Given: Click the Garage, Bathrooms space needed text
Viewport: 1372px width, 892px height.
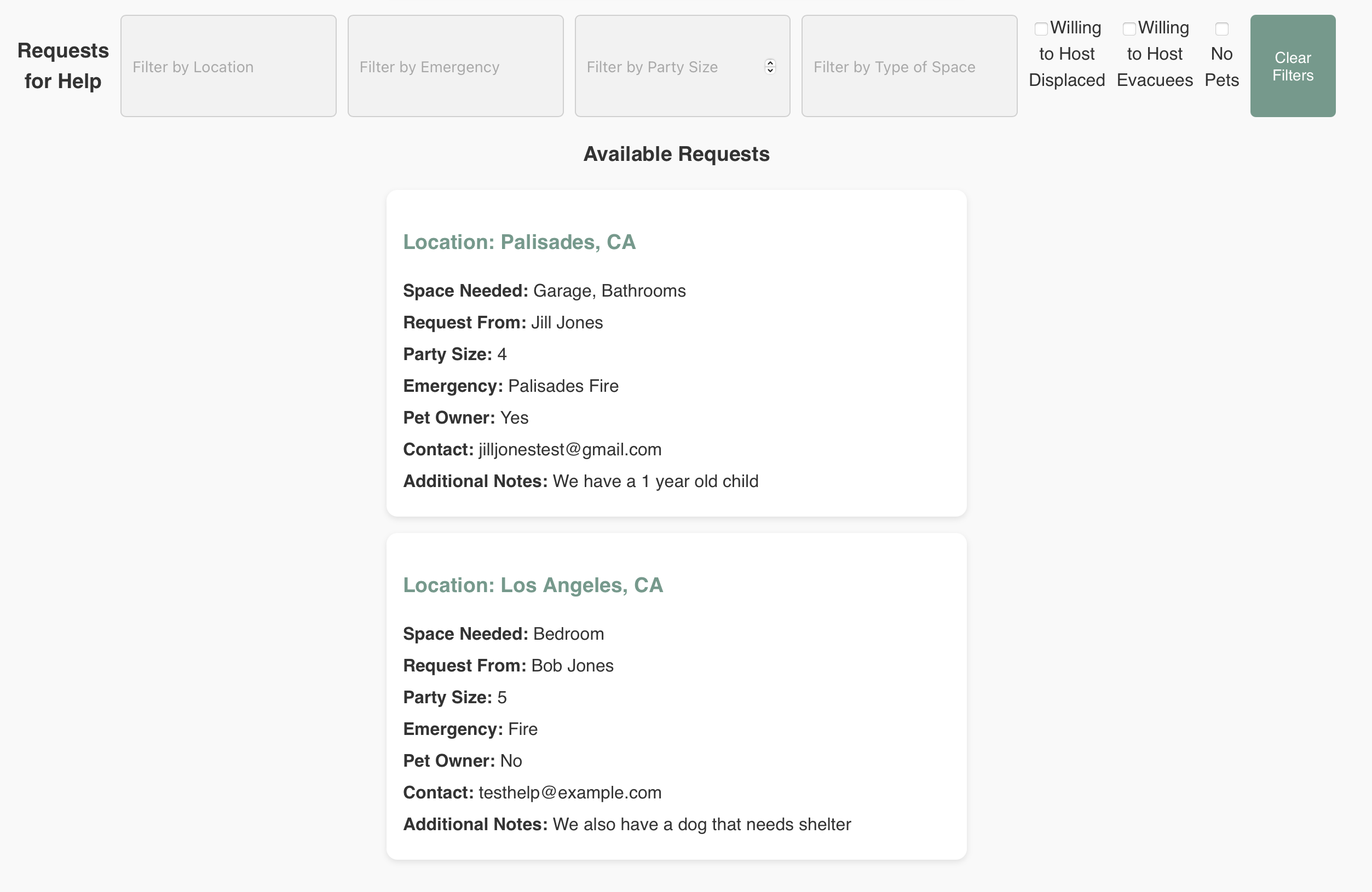Looking at the screenshot, I should [609, 291].
